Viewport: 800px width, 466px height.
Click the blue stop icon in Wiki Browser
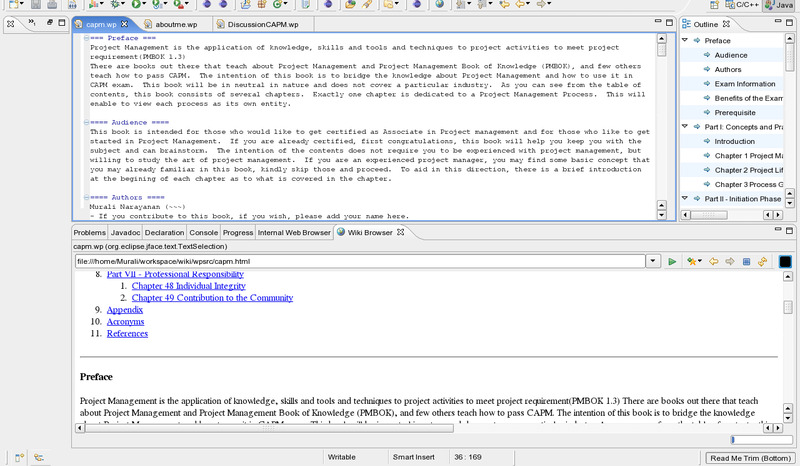click(746, 261)
